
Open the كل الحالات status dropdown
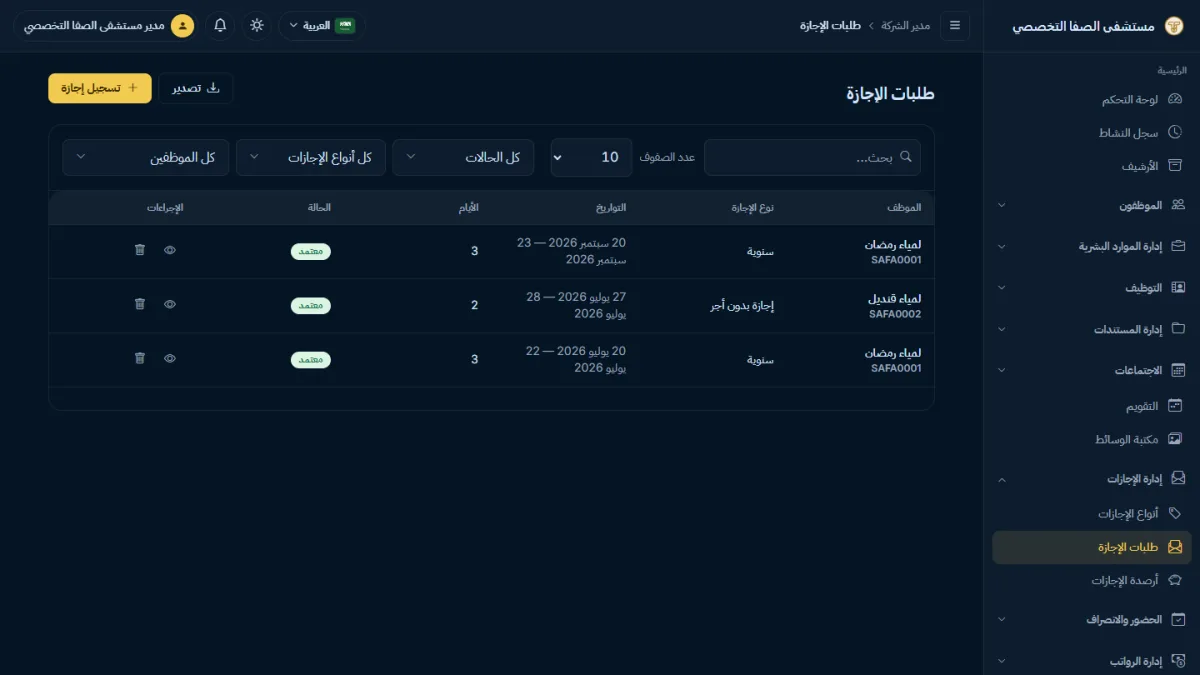tap(463, 157)
